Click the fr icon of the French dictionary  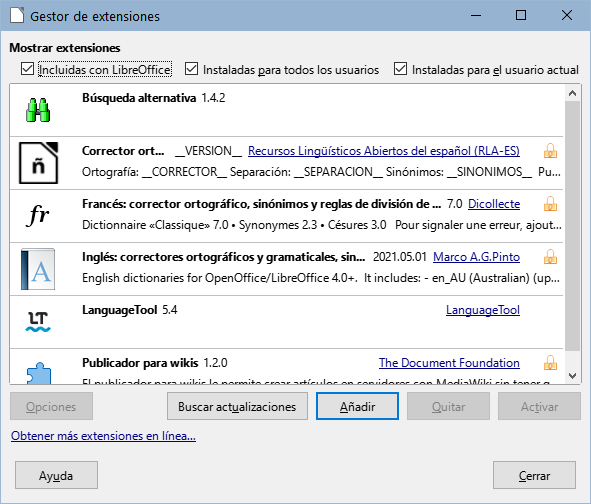38,215
